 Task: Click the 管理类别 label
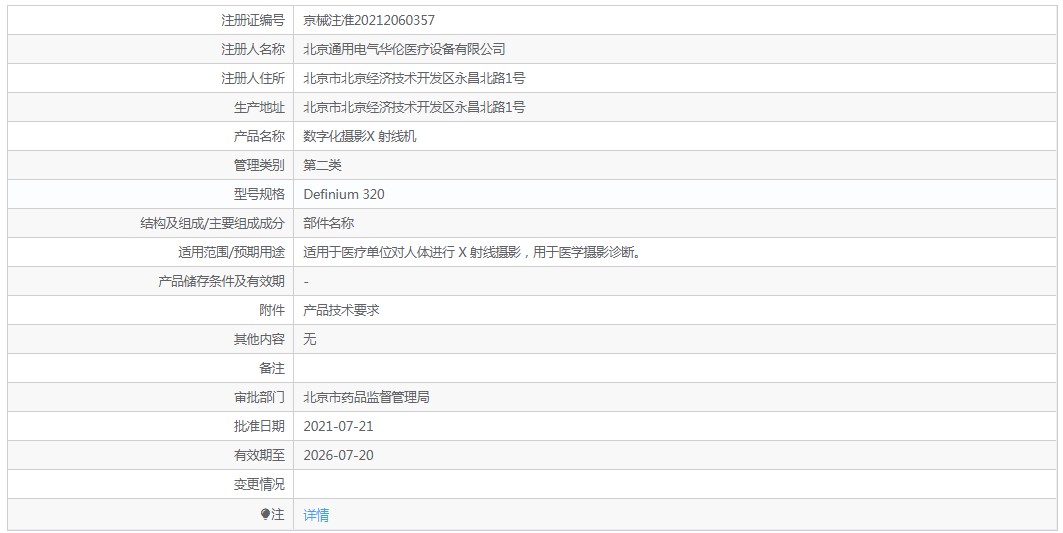click(259, 165)
